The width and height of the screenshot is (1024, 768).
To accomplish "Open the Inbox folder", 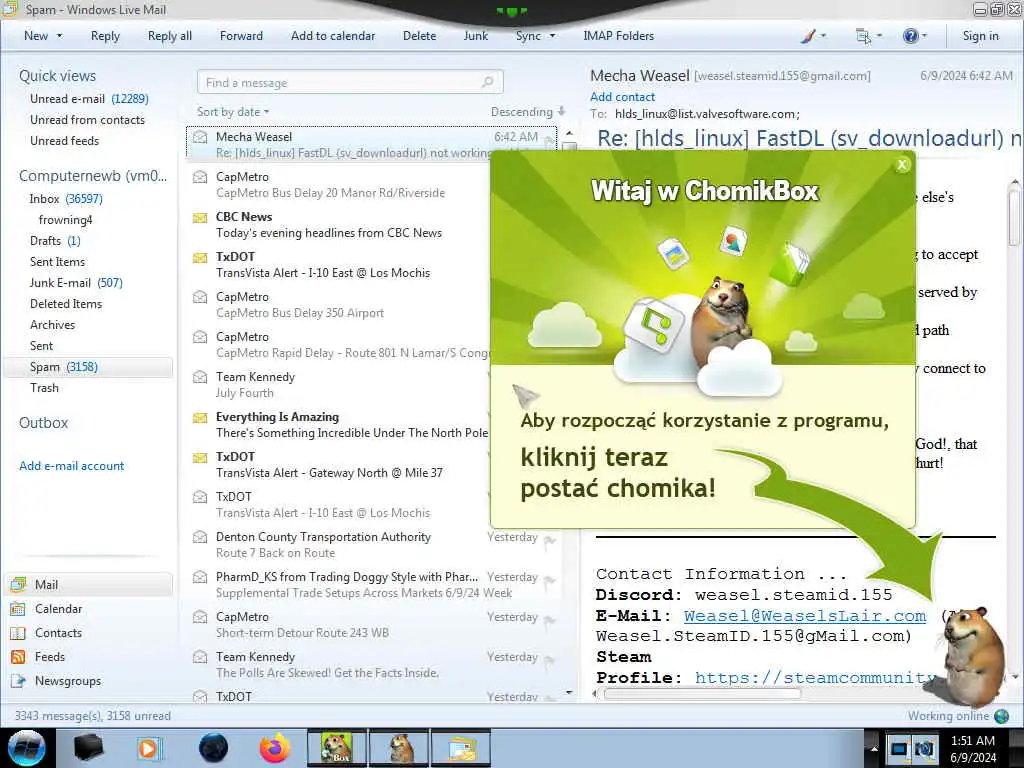I will click(65, 199).
